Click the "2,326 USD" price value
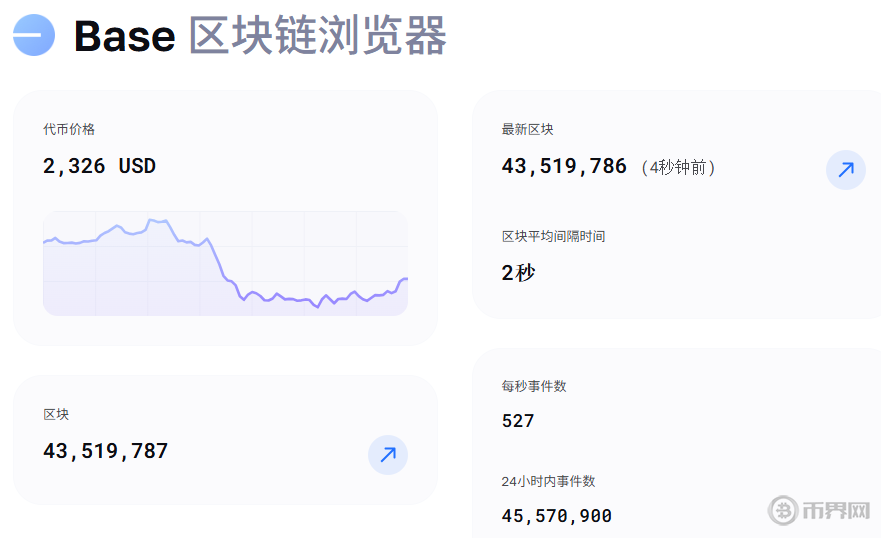The width and height of the screenshot is (881, 538). point(99,166)
